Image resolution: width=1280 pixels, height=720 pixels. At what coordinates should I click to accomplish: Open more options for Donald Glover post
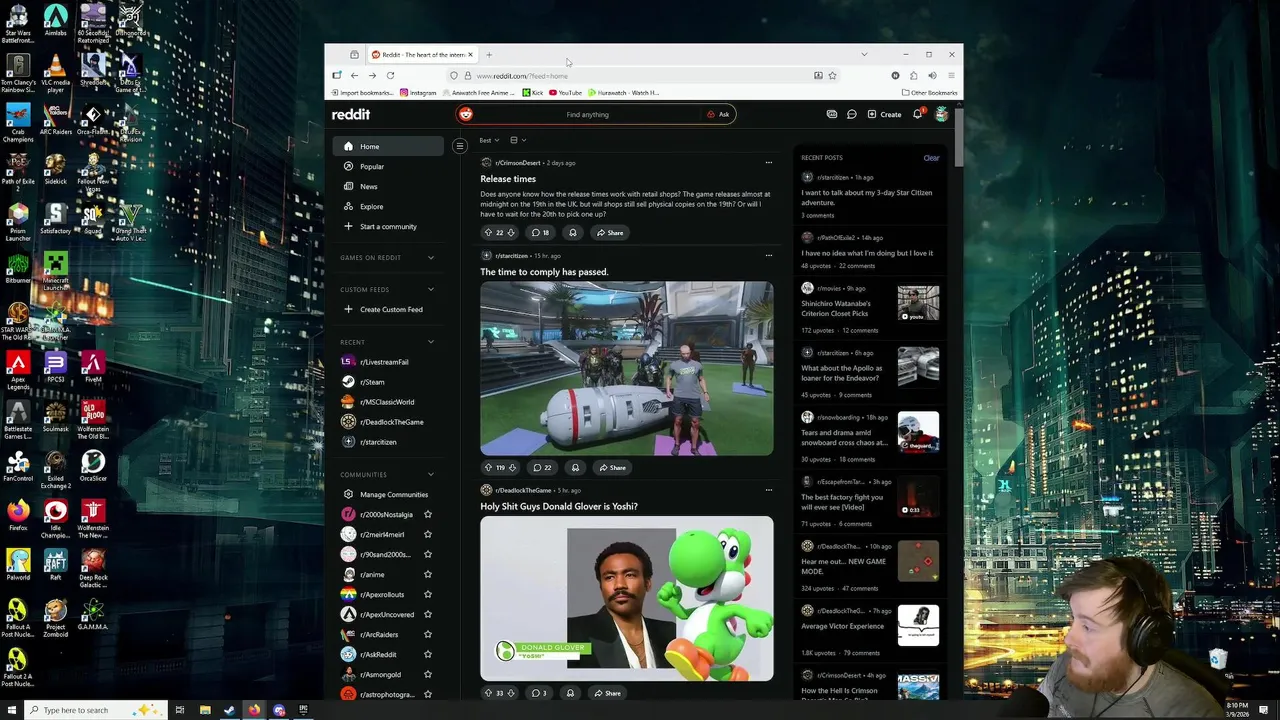pos(768,490)
